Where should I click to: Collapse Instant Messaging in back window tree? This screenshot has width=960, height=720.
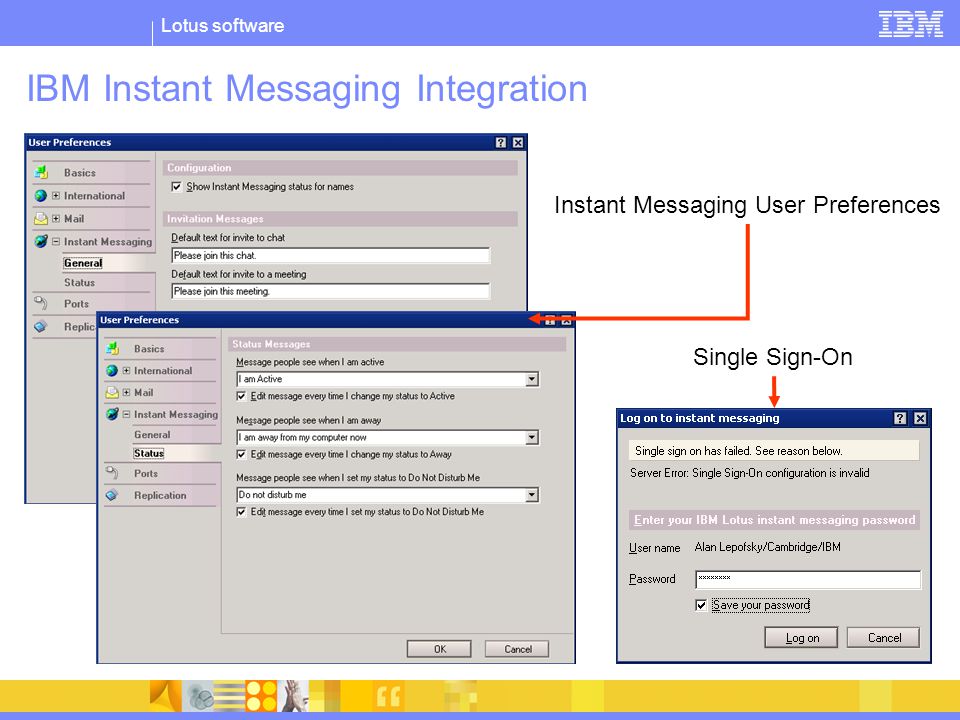[x=56, y=241]
